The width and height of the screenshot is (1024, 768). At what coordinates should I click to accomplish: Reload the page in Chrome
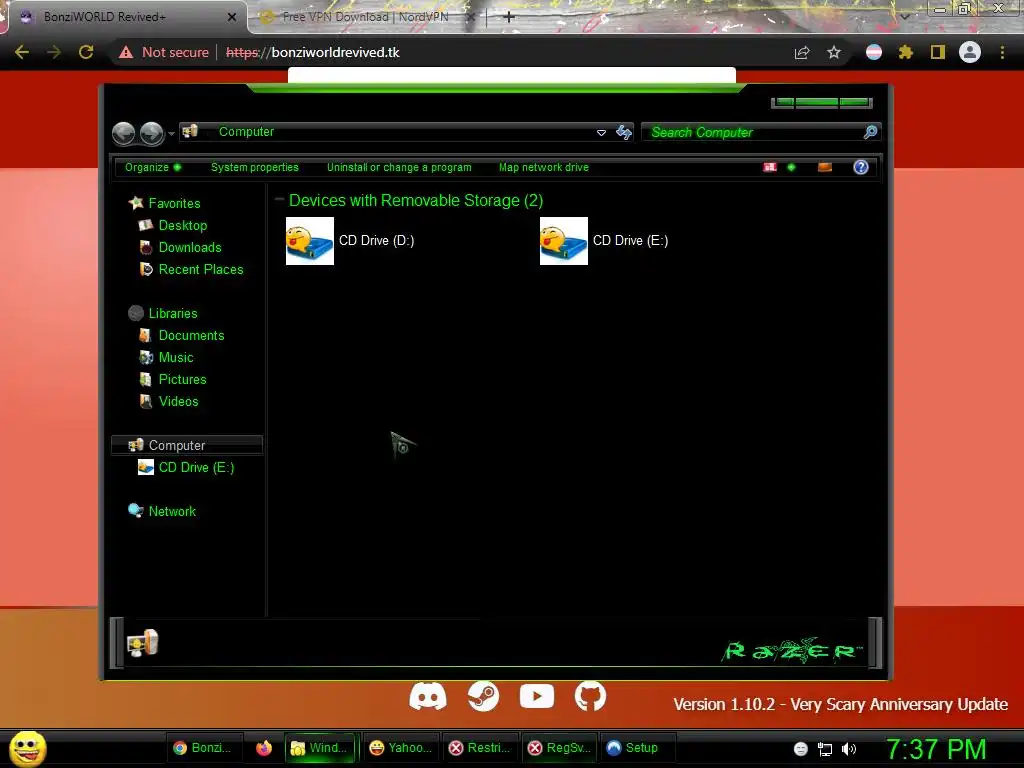pyautogui.click(x=86, y=52)
